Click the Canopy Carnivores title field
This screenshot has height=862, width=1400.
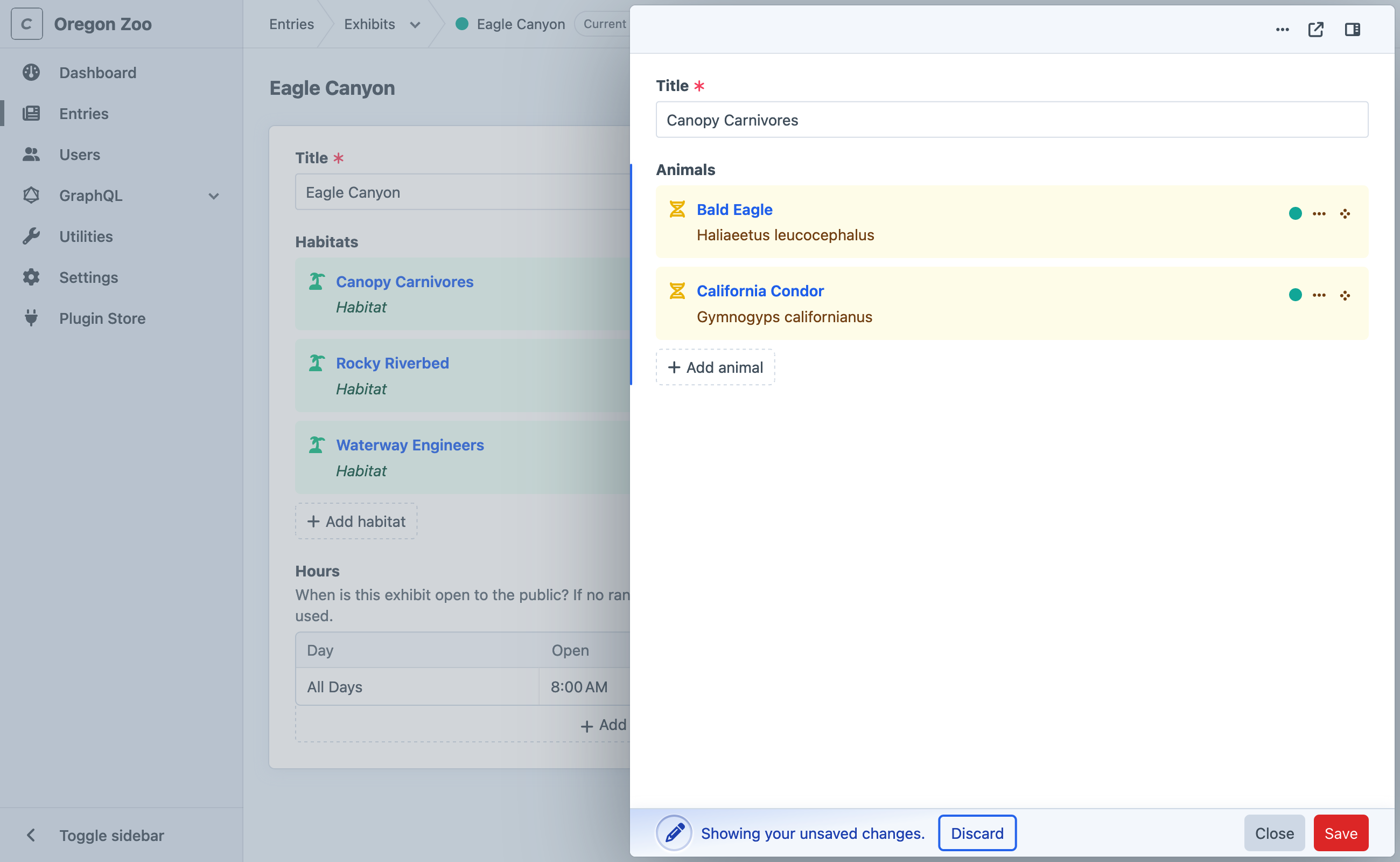pos(1011,120)
